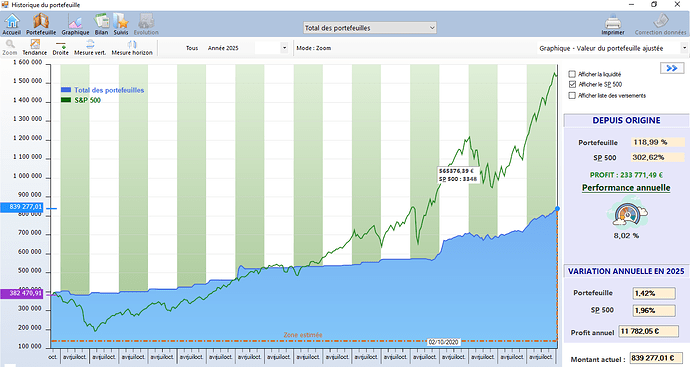This screenshot has height=367, width=690.
Task: Choose the Mesure vert. tool
Action: [90, 48]
